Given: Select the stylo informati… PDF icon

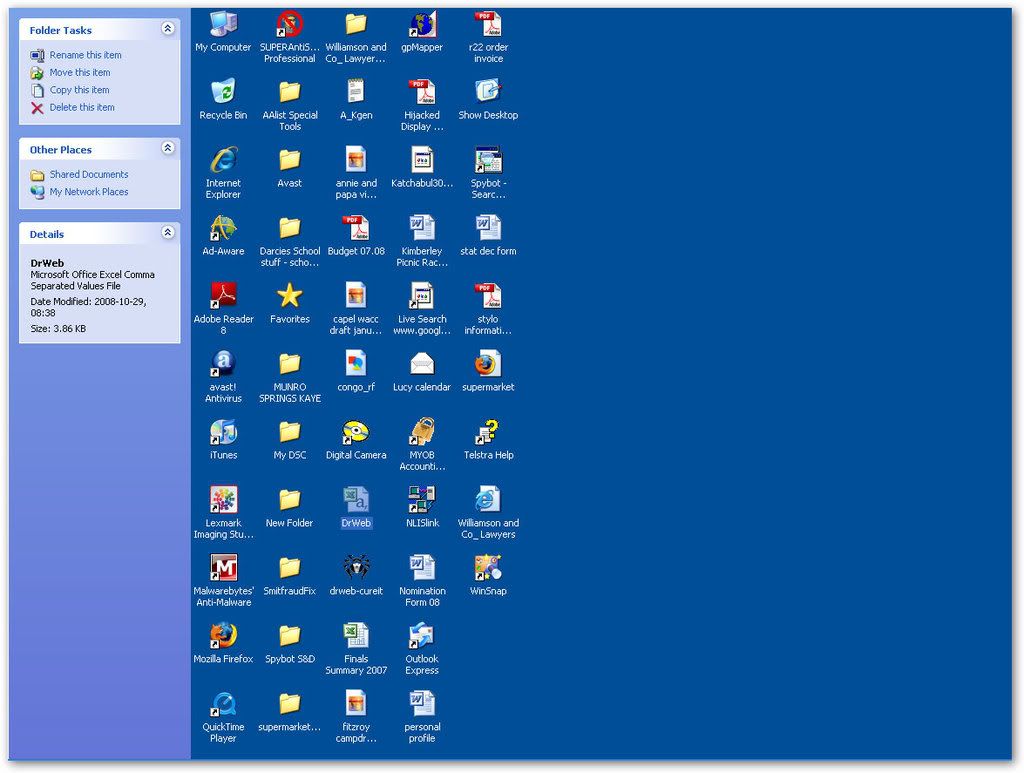Looking at the screenshot, I should point(488,296).
